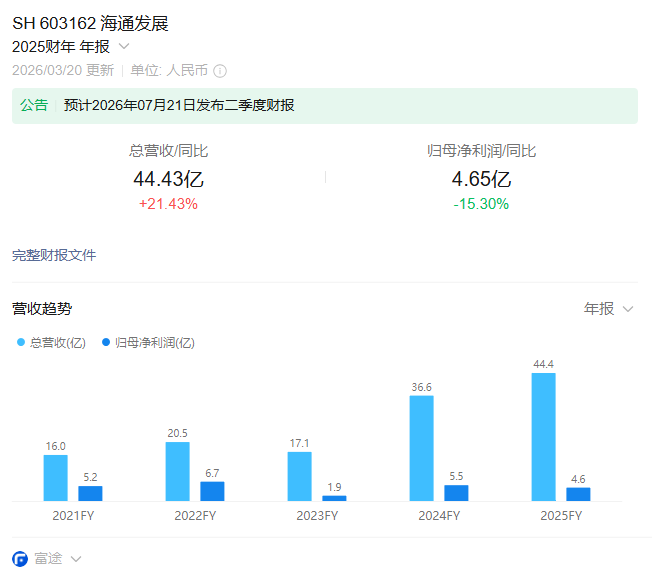652x578 pixels.
Task: Click the 总营收/同比 heading
Action: 168,151
